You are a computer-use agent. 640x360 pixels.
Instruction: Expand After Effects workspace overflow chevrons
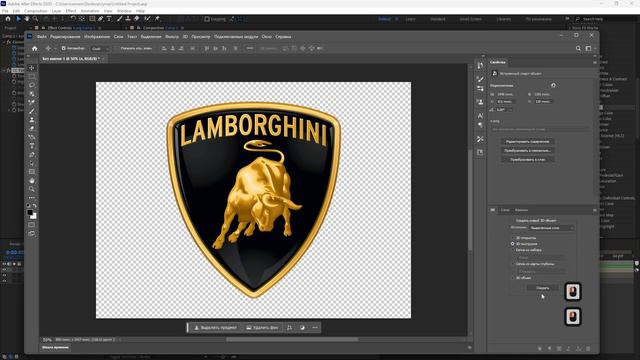click(567, 19)
